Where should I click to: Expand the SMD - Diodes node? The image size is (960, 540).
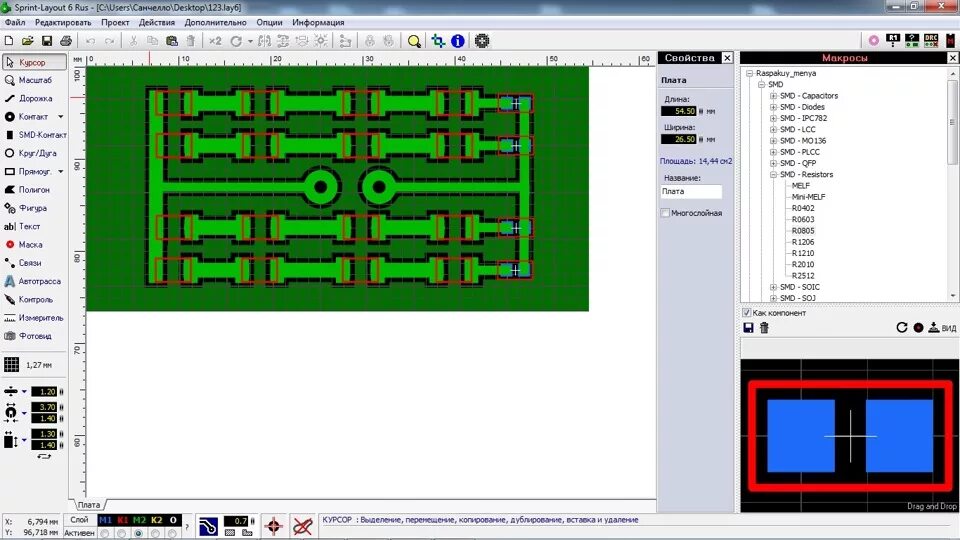point(773,107)
